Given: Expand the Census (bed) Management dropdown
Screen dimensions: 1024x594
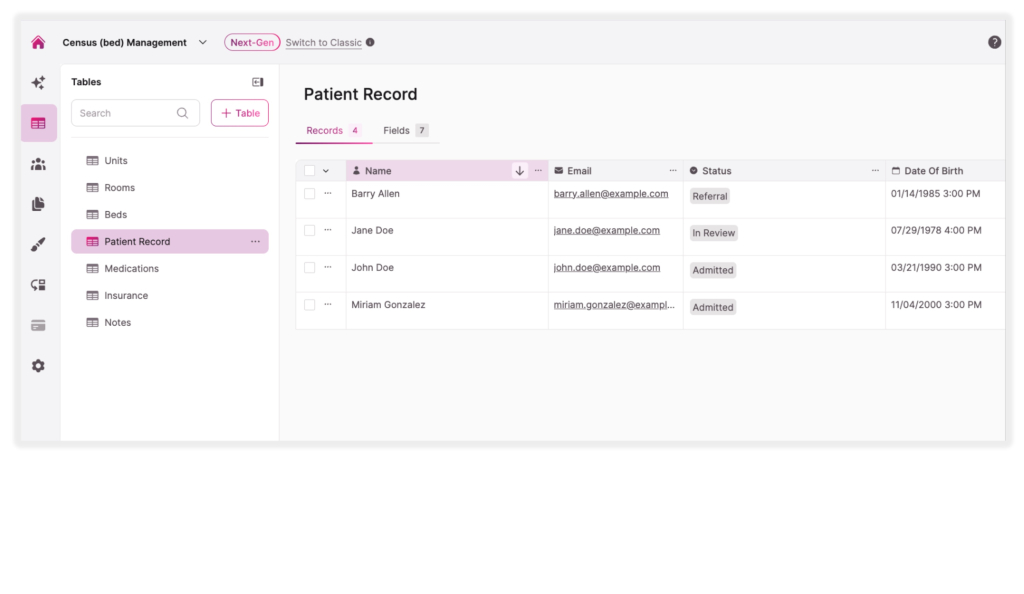Looking at the screenshot, I should pos(203,42).
